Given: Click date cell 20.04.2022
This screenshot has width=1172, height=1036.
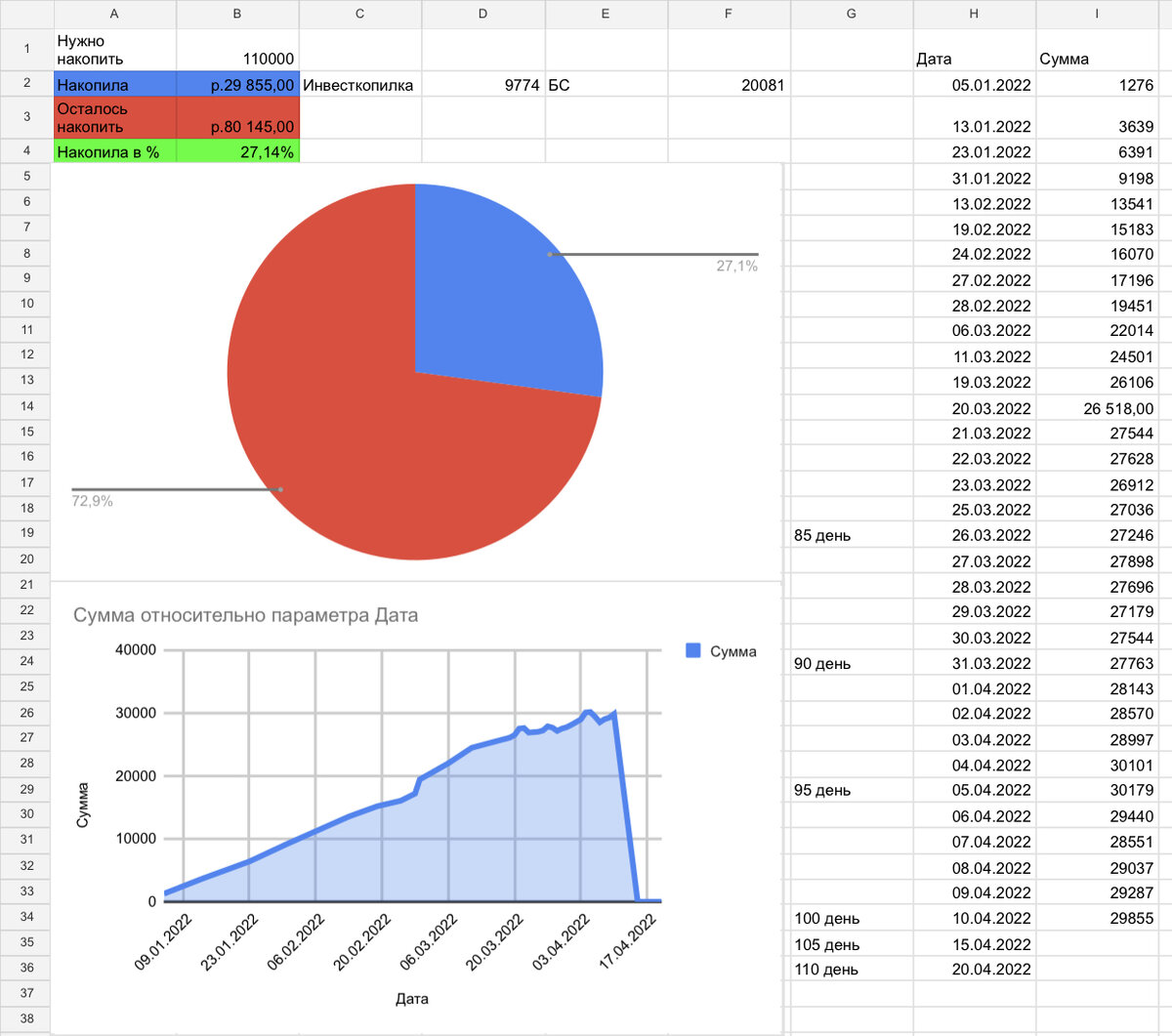Looking at the screenshot, I should [974, 969].
